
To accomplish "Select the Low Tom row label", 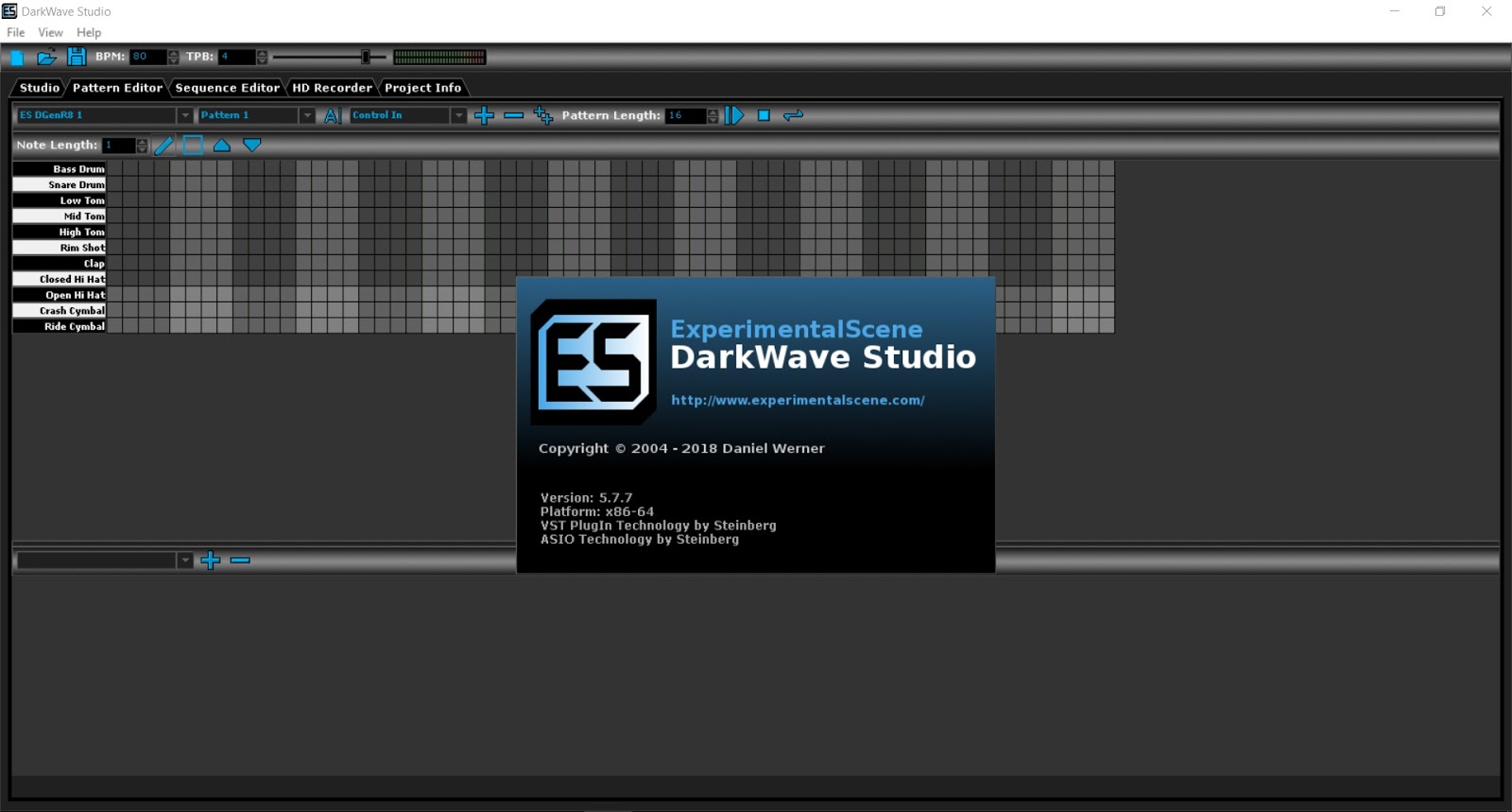I will (x=59, y=200).
